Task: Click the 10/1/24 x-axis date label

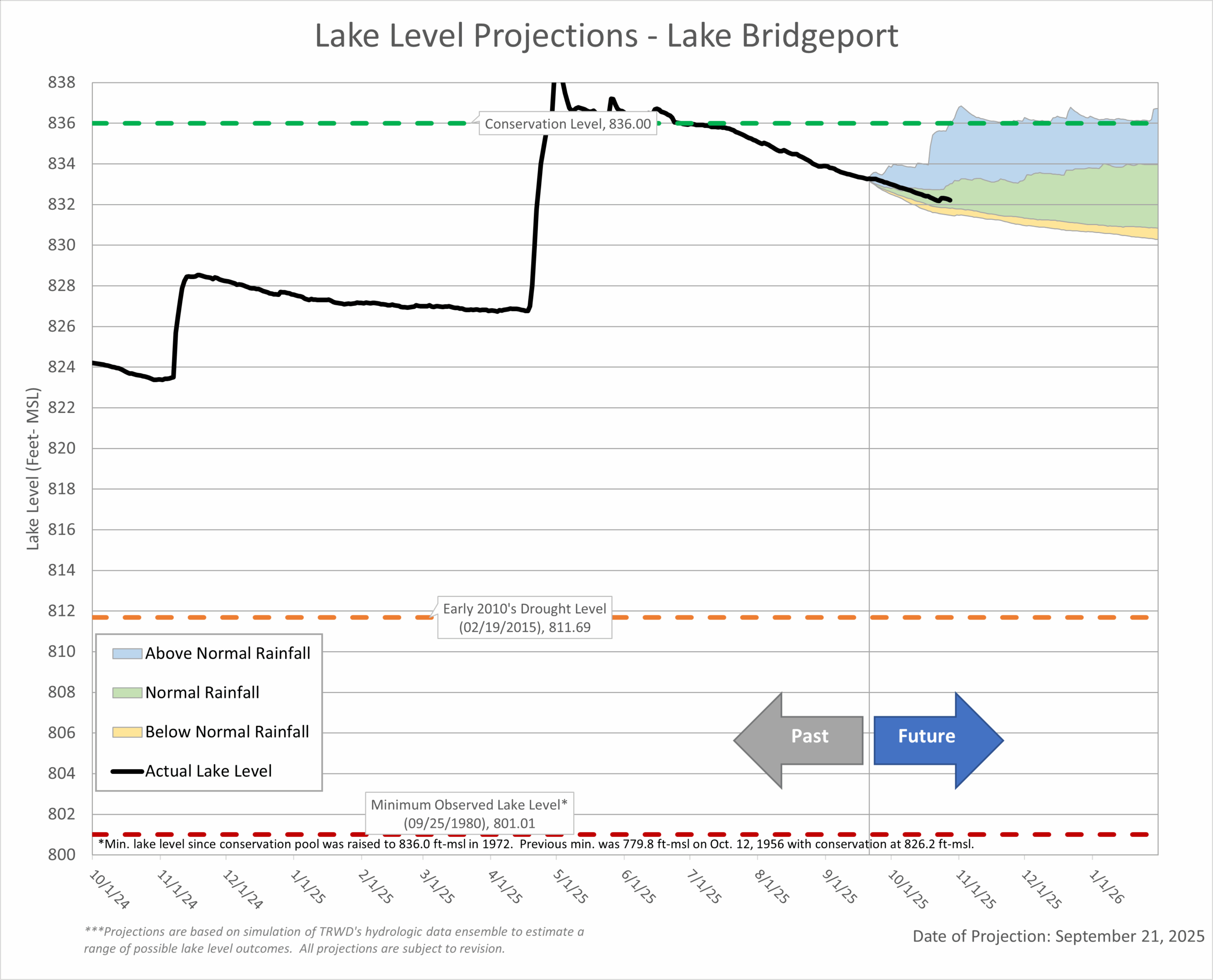Action: click(110, 889)
